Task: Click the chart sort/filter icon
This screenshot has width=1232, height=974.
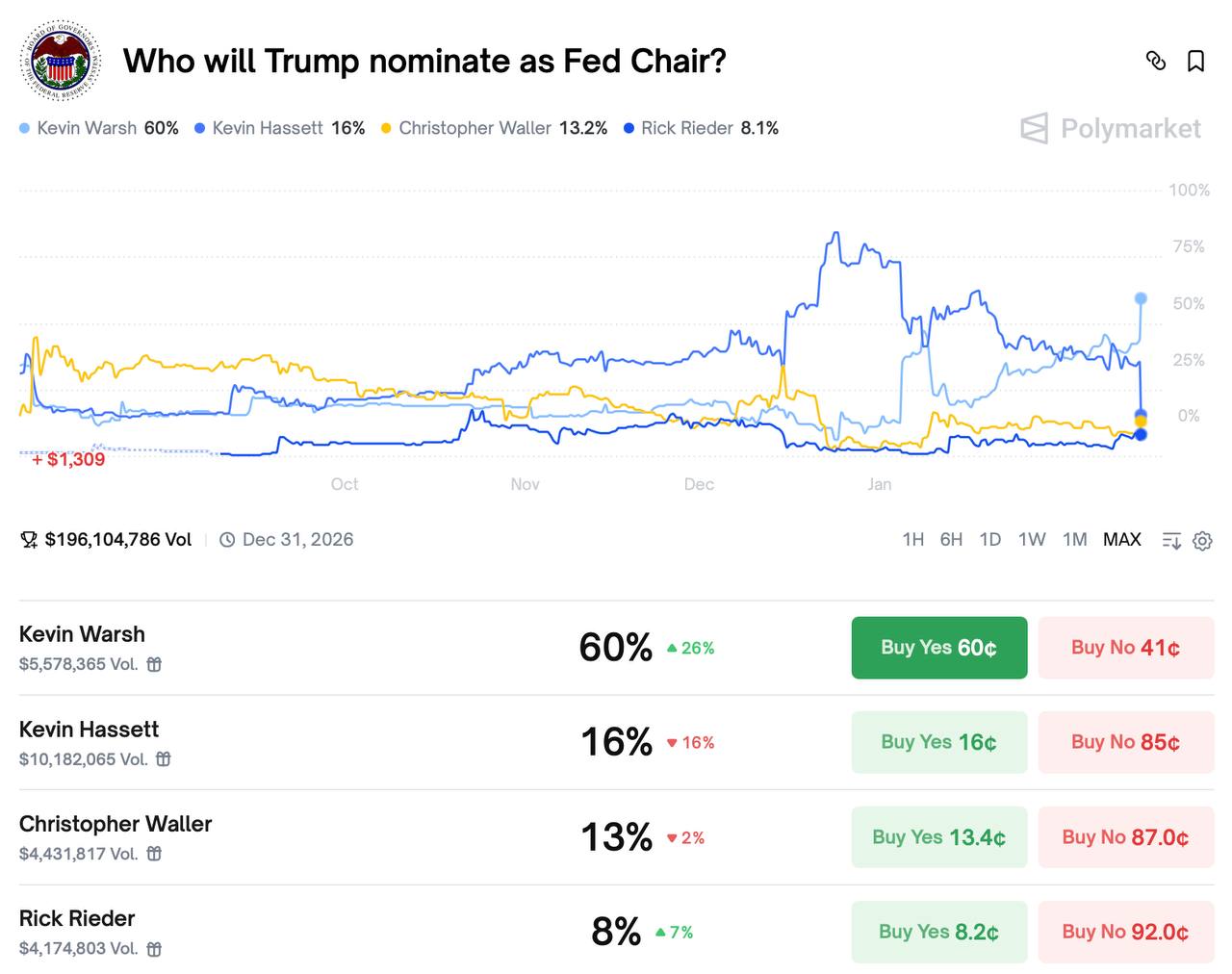Action: [1171, 541]
